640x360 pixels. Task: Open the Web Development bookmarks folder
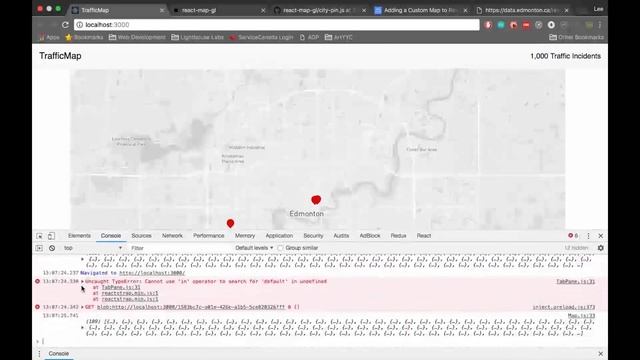(137, 37)
